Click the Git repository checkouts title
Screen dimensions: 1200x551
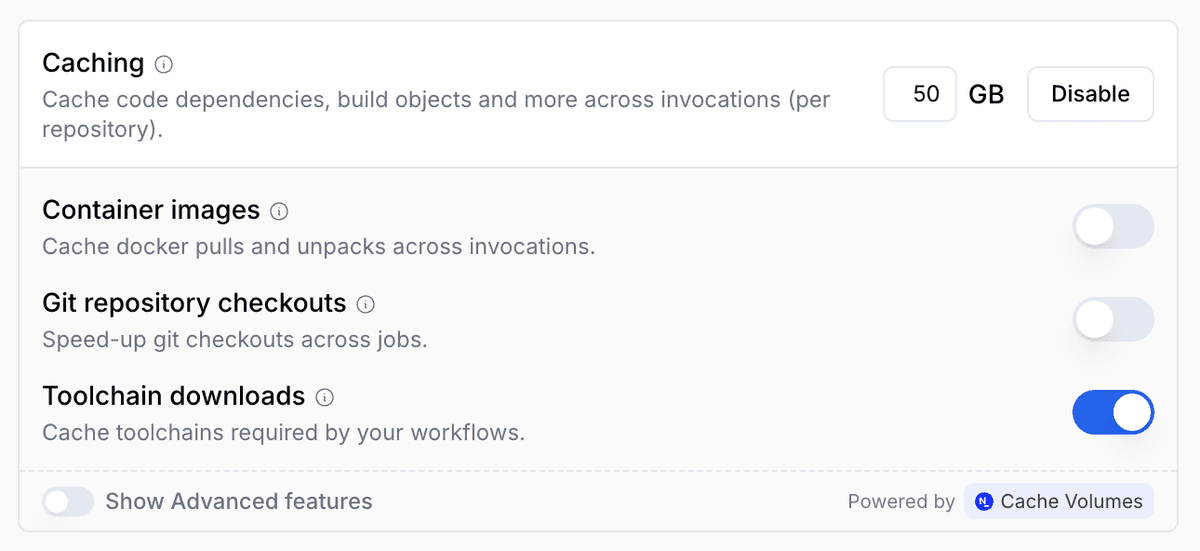(194, 303)
